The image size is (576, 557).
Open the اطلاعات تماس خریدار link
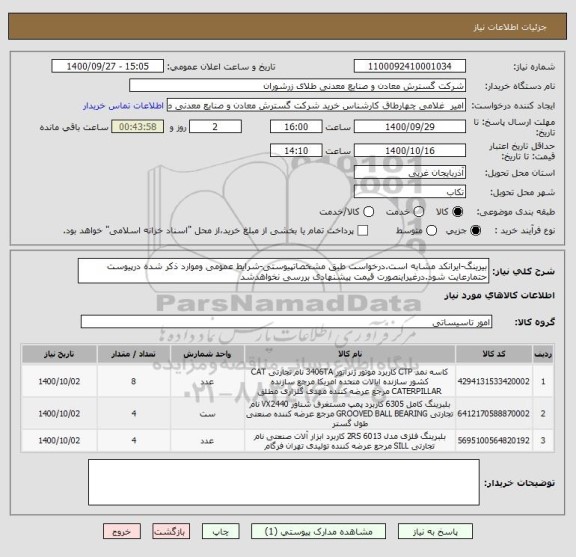[x=123, y=106]
